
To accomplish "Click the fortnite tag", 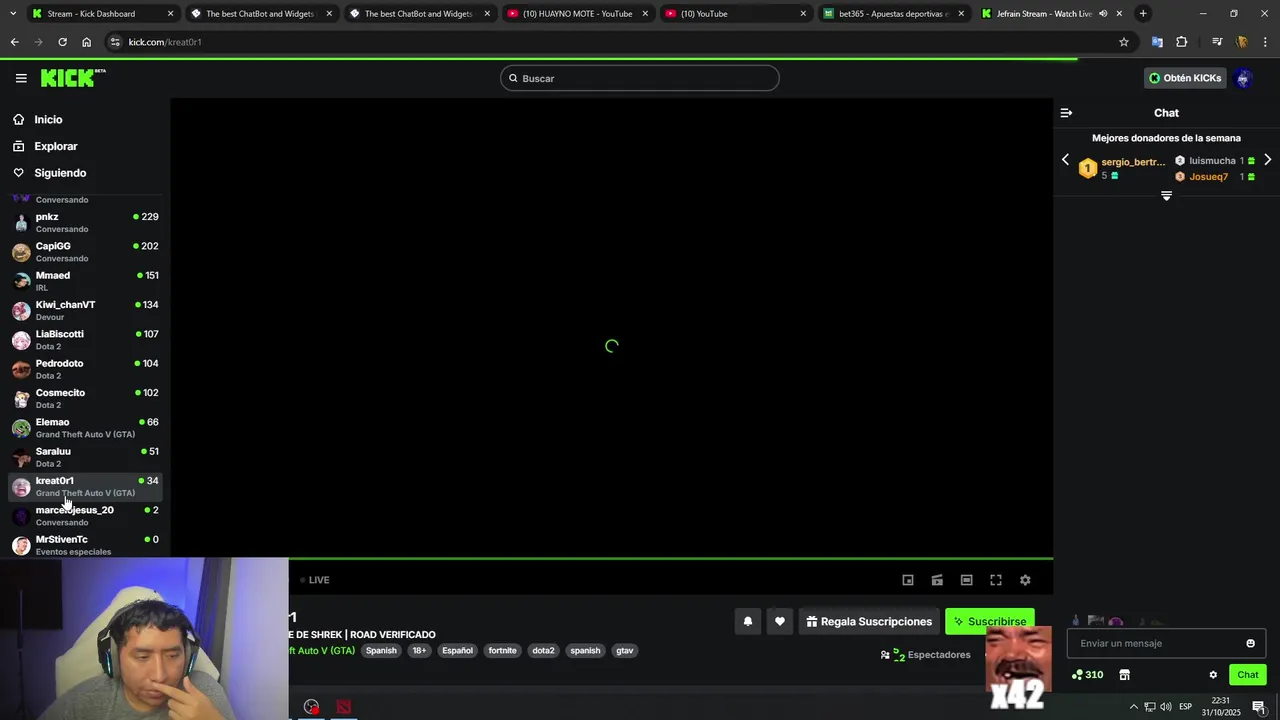I will pyautogui.click(x=502, y=651).
